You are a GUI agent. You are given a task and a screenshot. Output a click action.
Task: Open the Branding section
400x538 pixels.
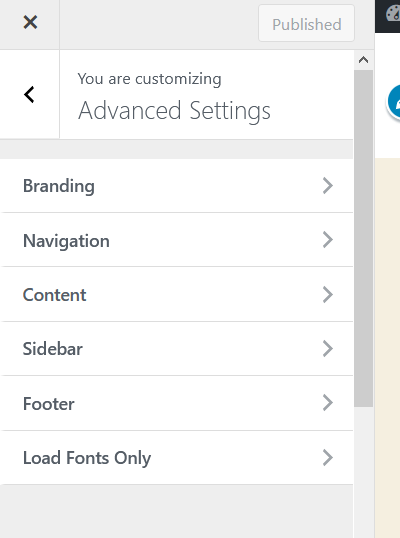click(176, 186)
